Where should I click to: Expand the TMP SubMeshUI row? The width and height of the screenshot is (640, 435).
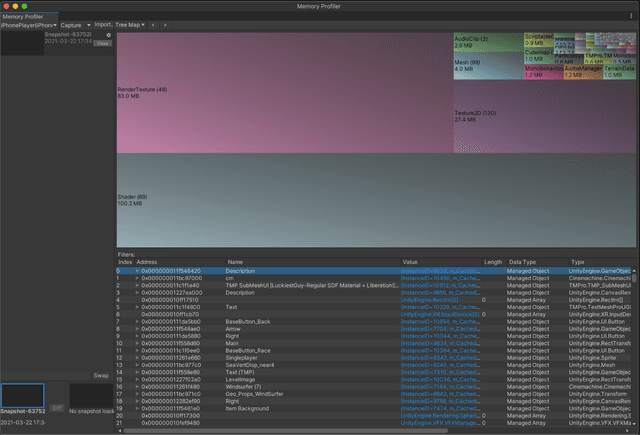coord(138,285)
